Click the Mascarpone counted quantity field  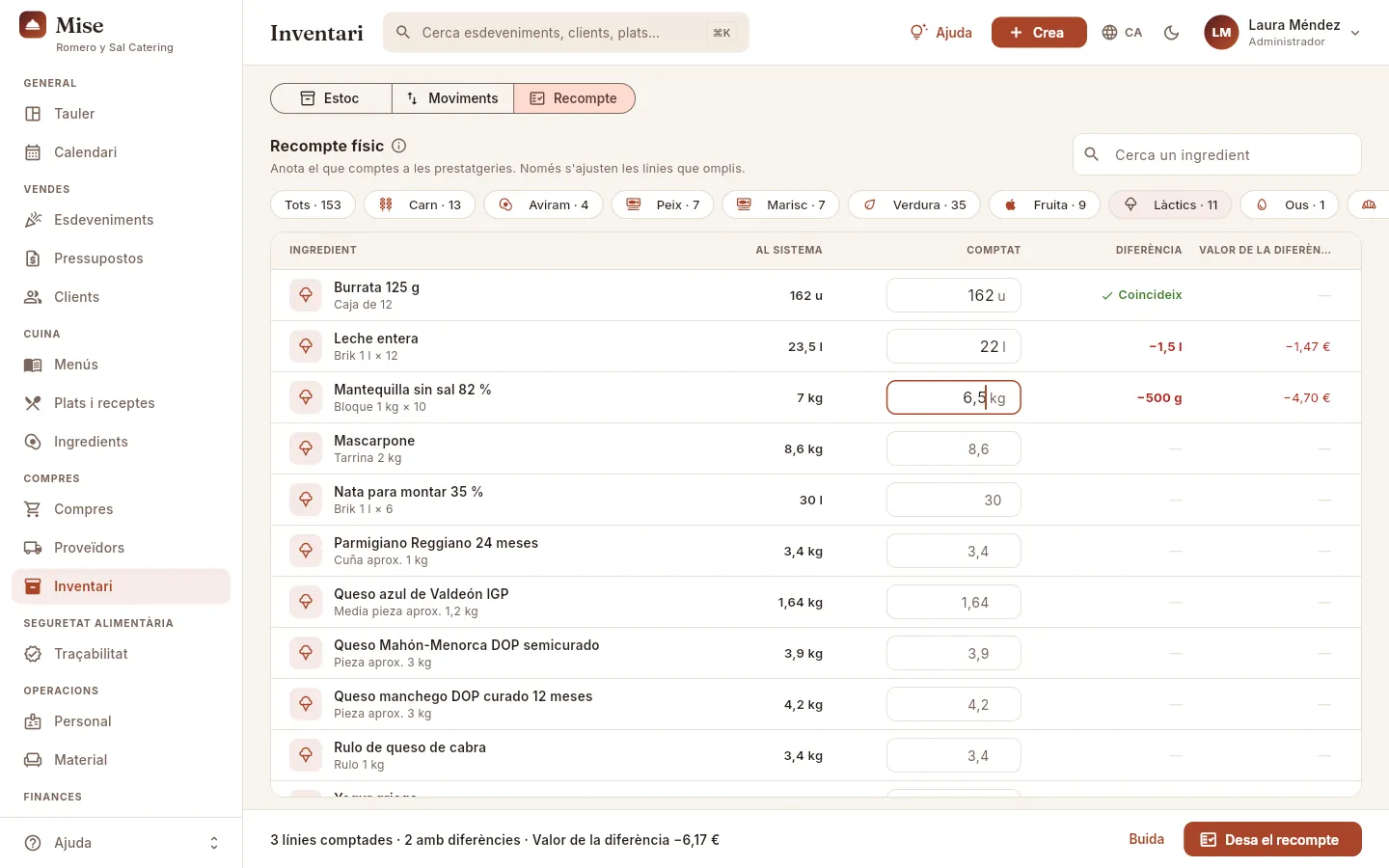(x=954, y=448)
